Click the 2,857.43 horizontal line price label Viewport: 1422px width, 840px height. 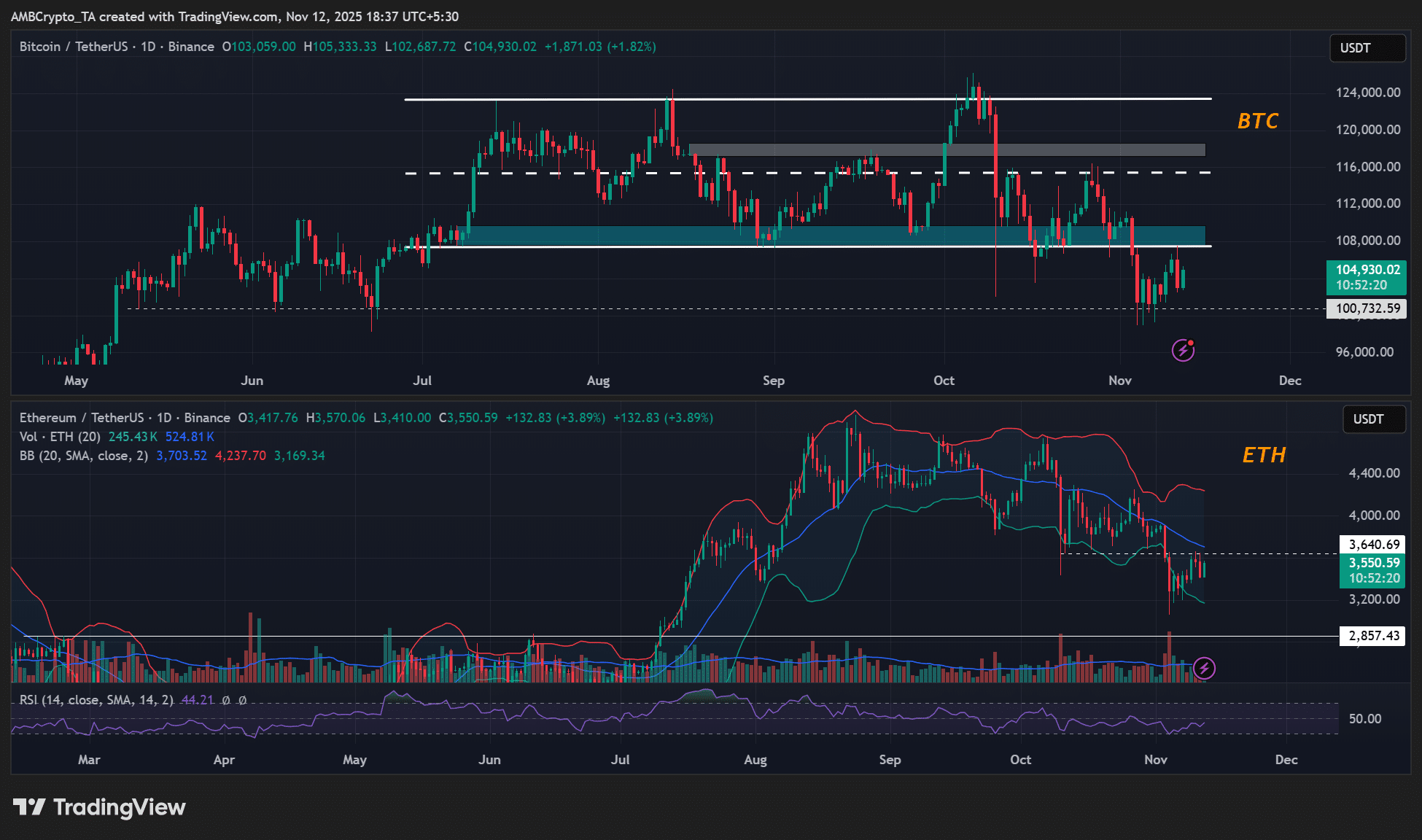coord(1373,636)
